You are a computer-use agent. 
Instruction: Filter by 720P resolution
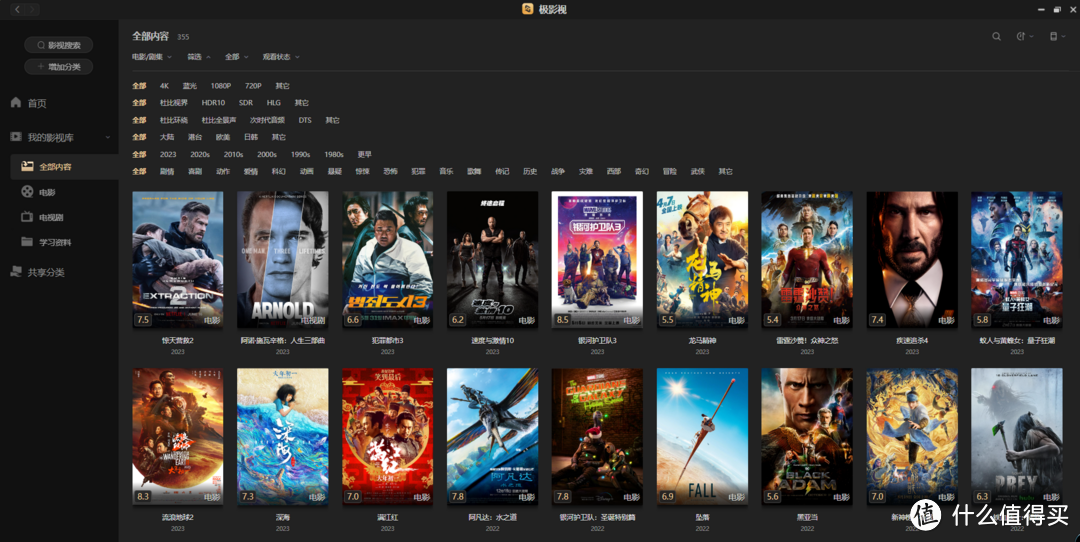point(253,86)
